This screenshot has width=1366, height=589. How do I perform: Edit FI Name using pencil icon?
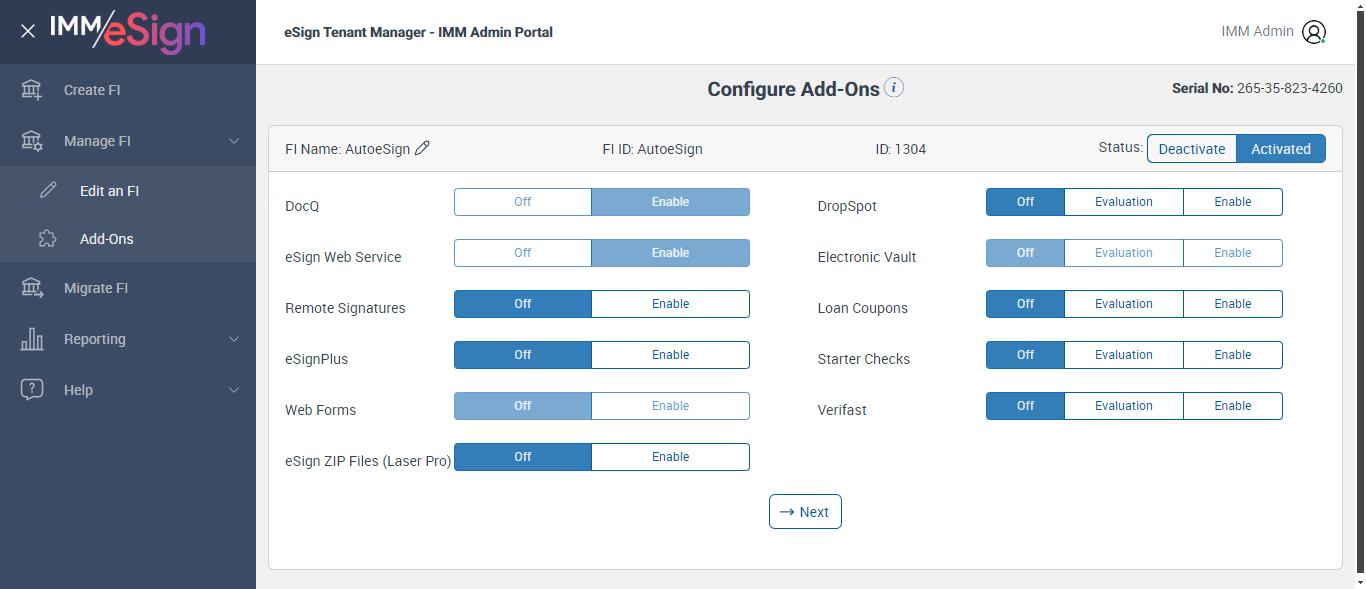[x=422, y=148]
